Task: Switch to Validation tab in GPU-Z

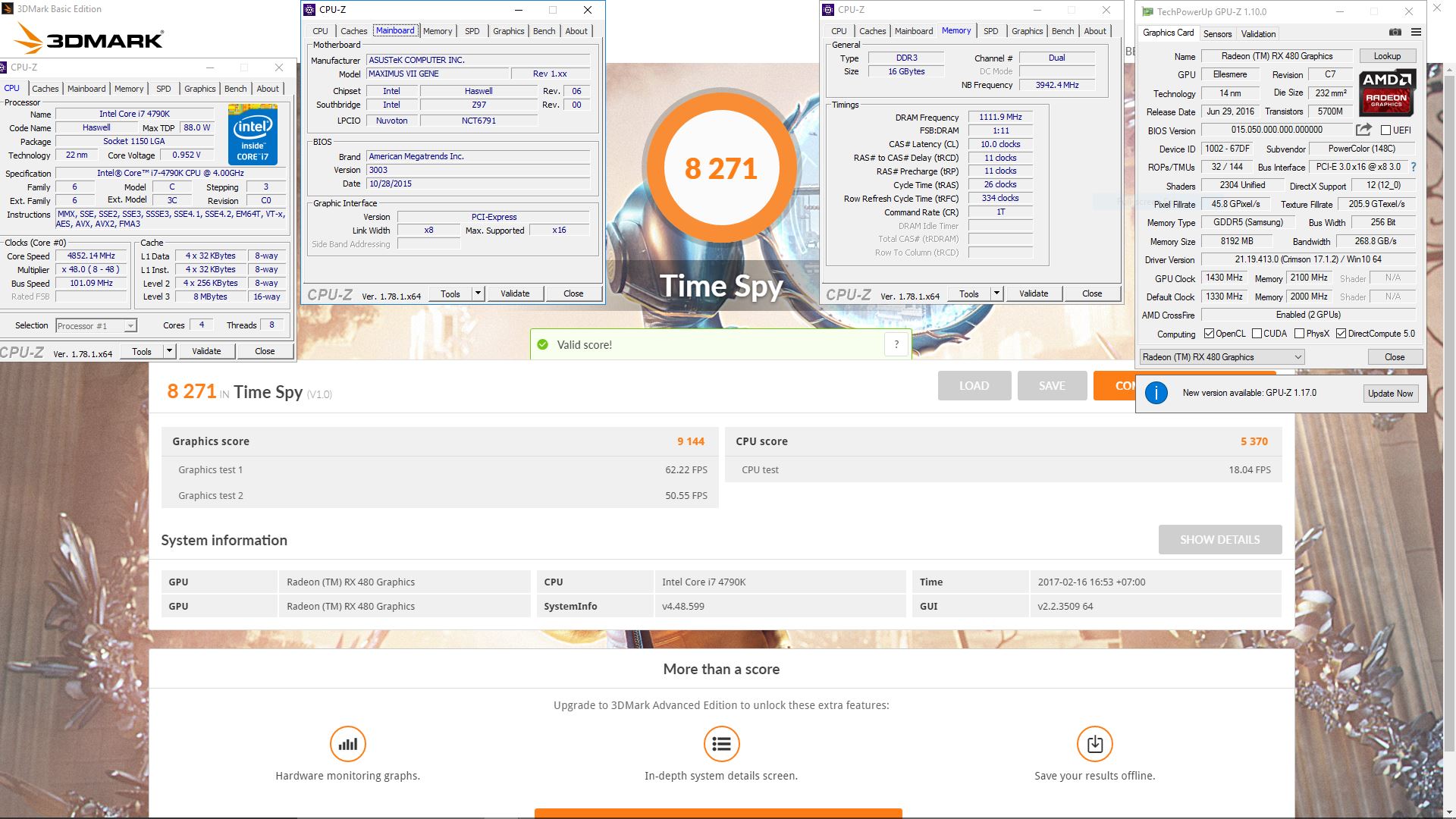Action: coord(1258,34)
